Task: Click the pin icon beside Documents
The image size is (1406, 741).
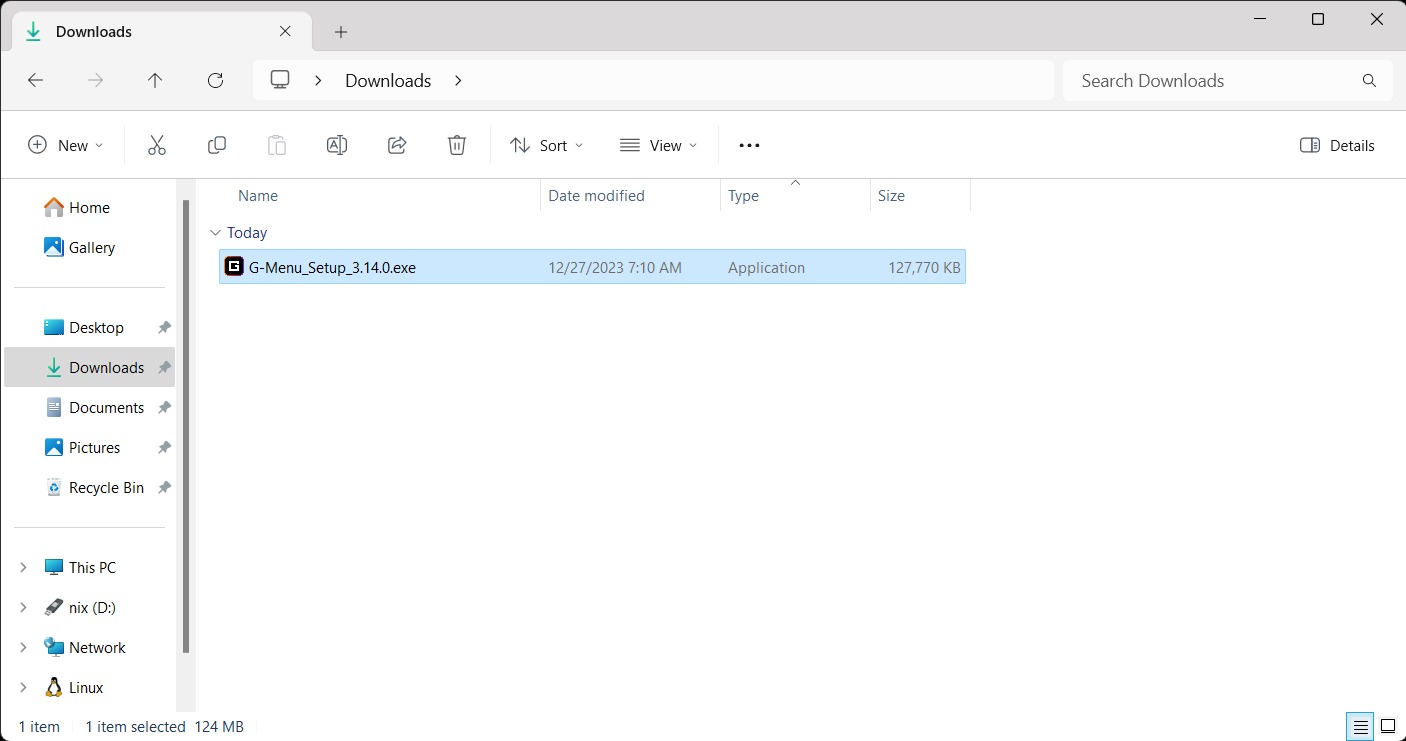Action: (x=164, y=407)
